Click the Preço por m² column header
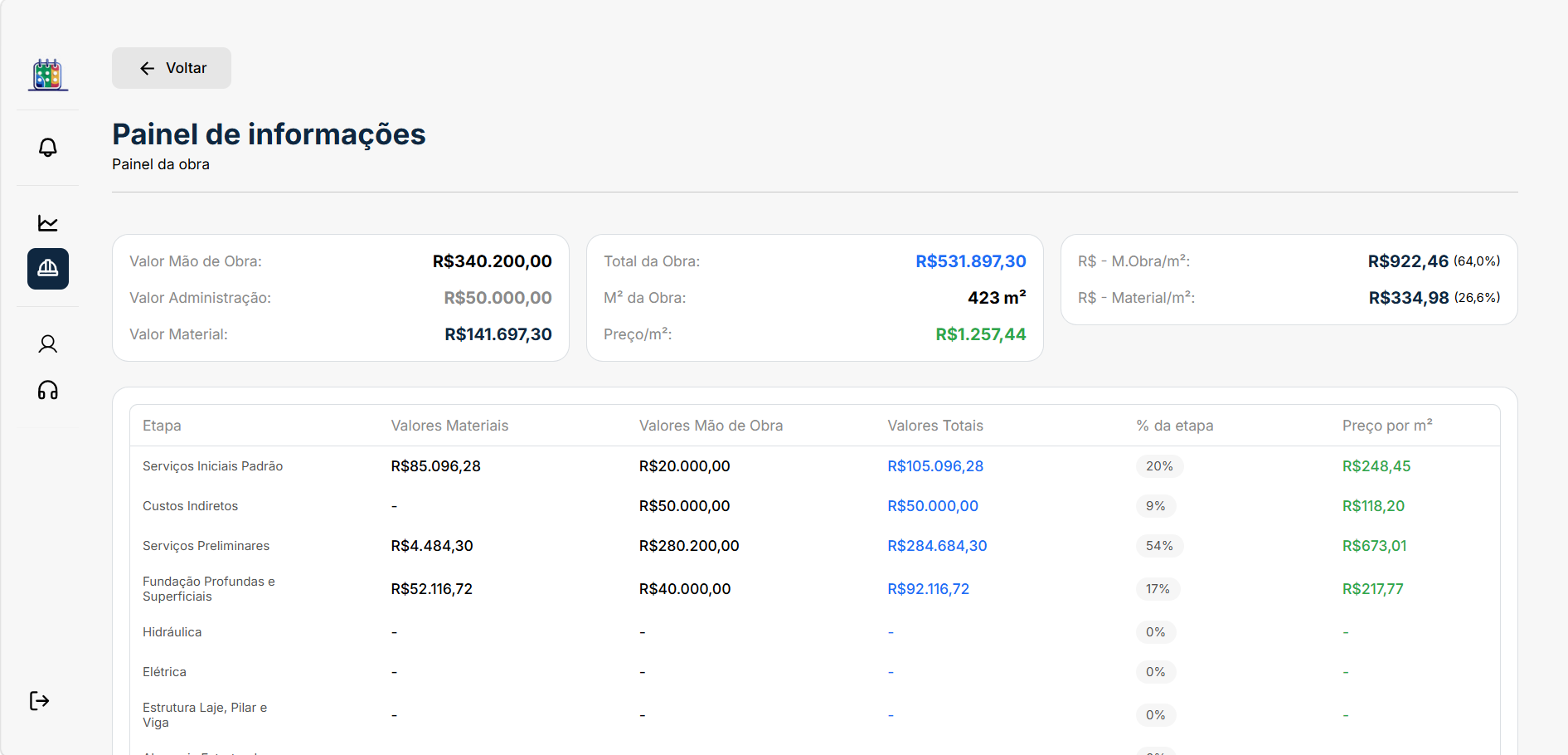Image resolution: width=1568 pixels, height=755 pixels. pos(1387,426)
